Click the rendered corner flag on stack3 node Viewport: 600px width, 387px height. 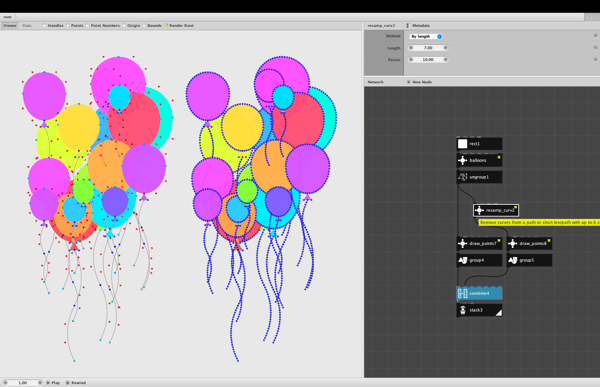(x=499, y=313)
